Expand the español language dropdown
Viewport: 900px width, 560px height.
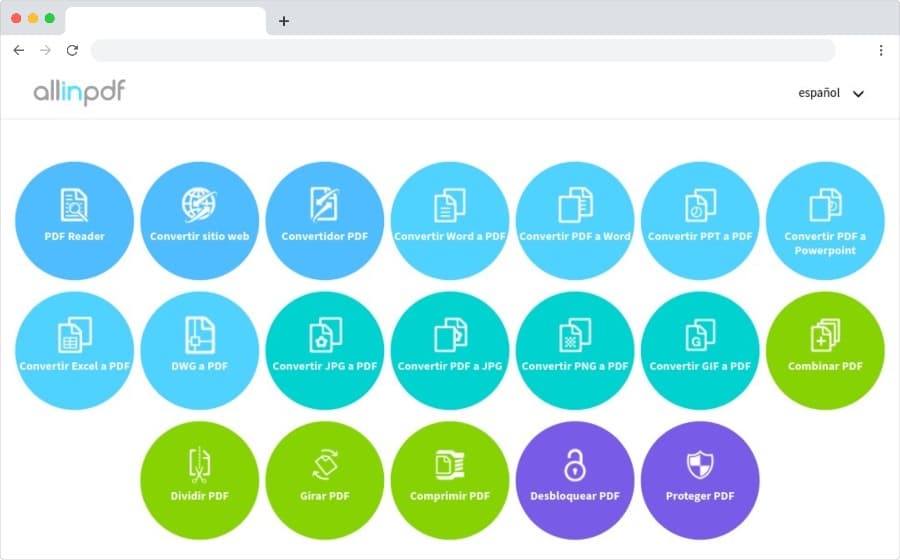click(x=831, y=93)
